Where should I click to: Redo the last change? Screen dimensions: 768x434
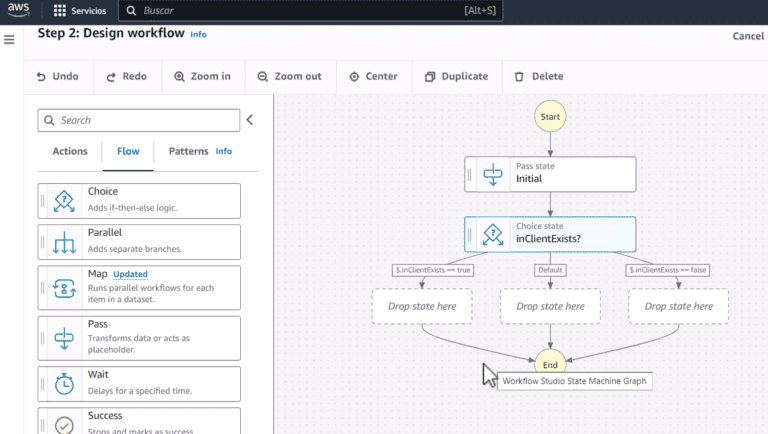click(x=127, y=76)
